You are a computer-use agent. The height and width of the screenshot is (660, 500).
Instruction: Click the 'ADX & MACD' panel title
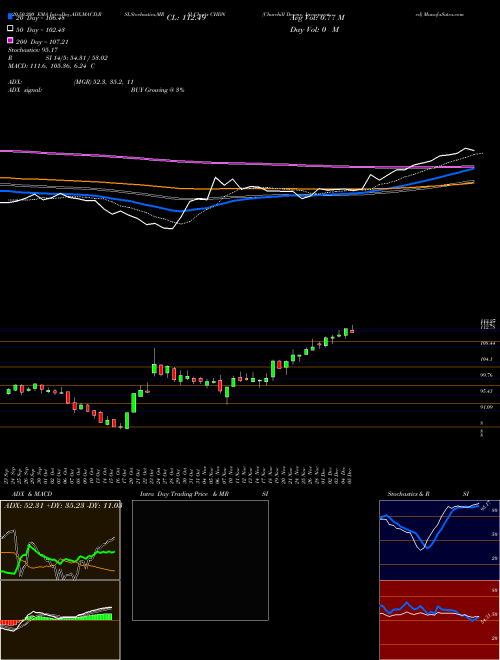(32, 494)
